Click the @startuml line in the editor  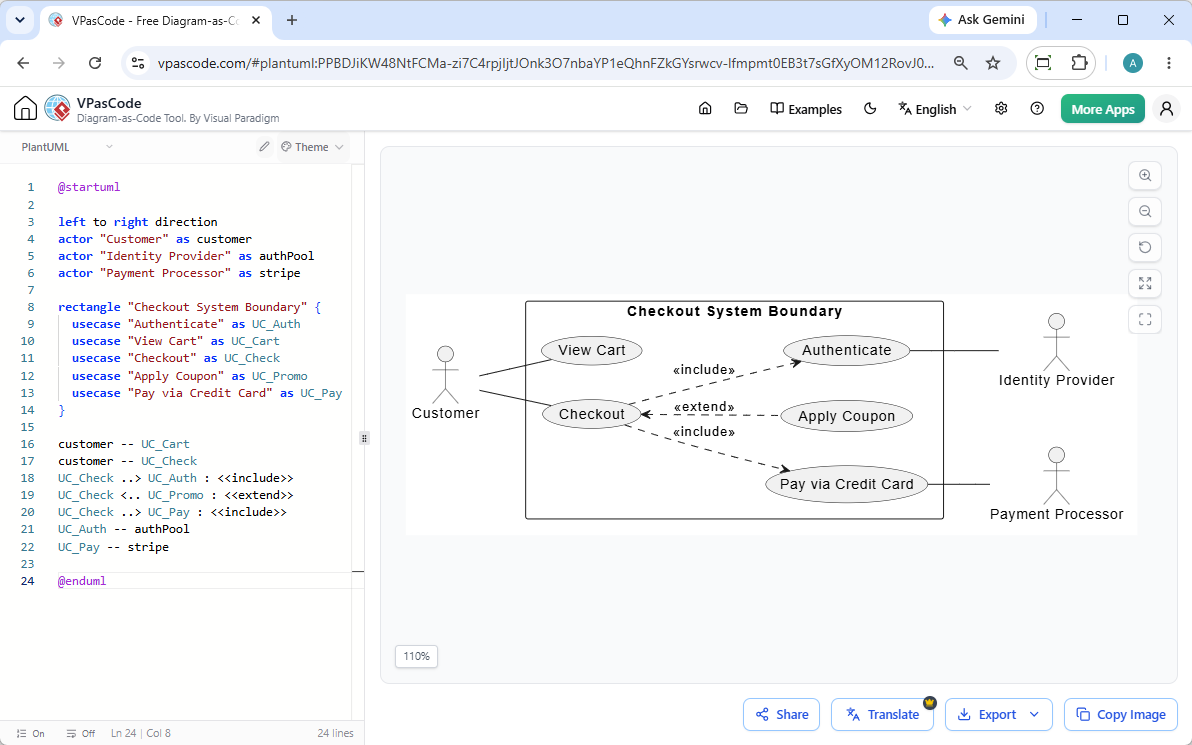(89, 187)
